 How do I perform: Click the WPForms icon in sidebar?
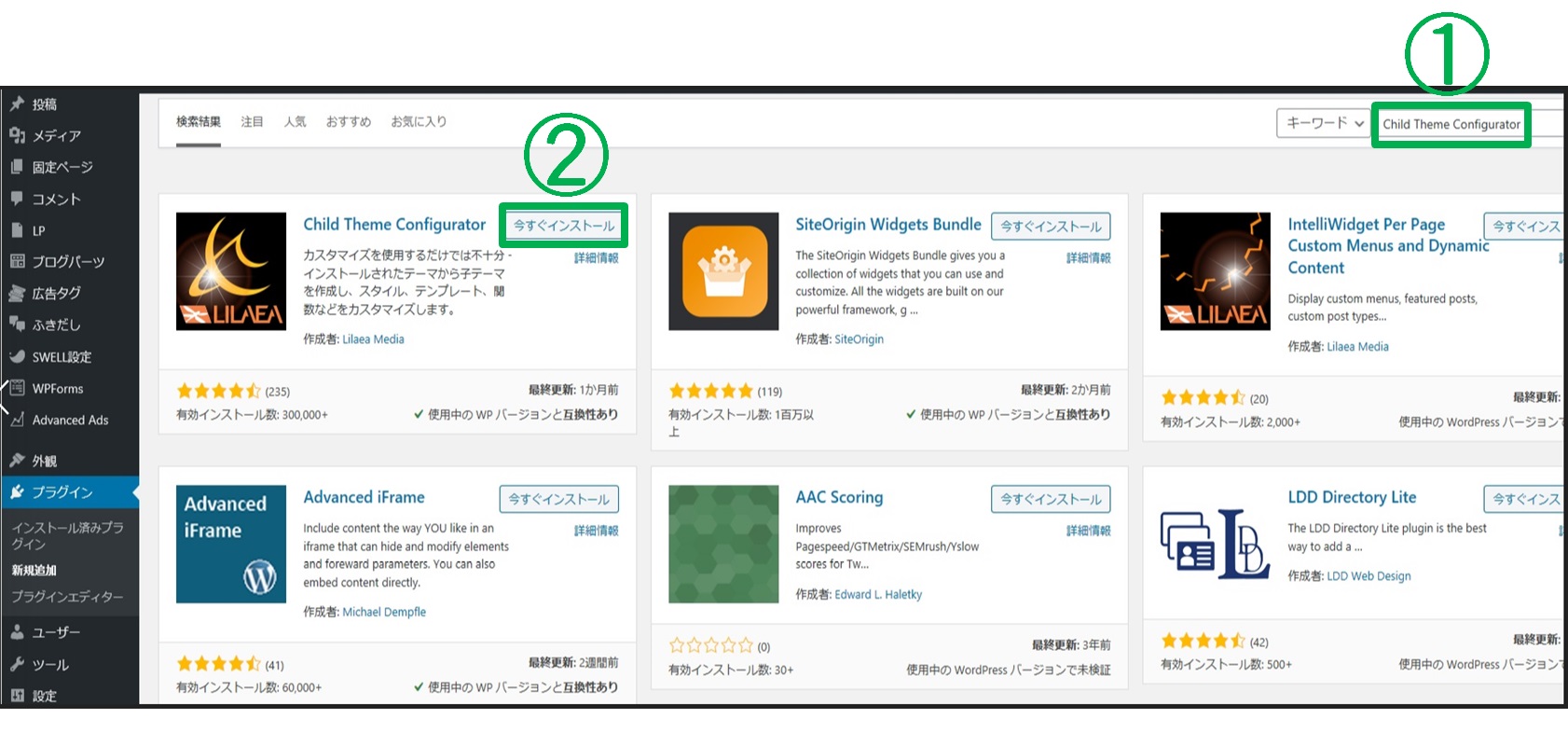17,389
